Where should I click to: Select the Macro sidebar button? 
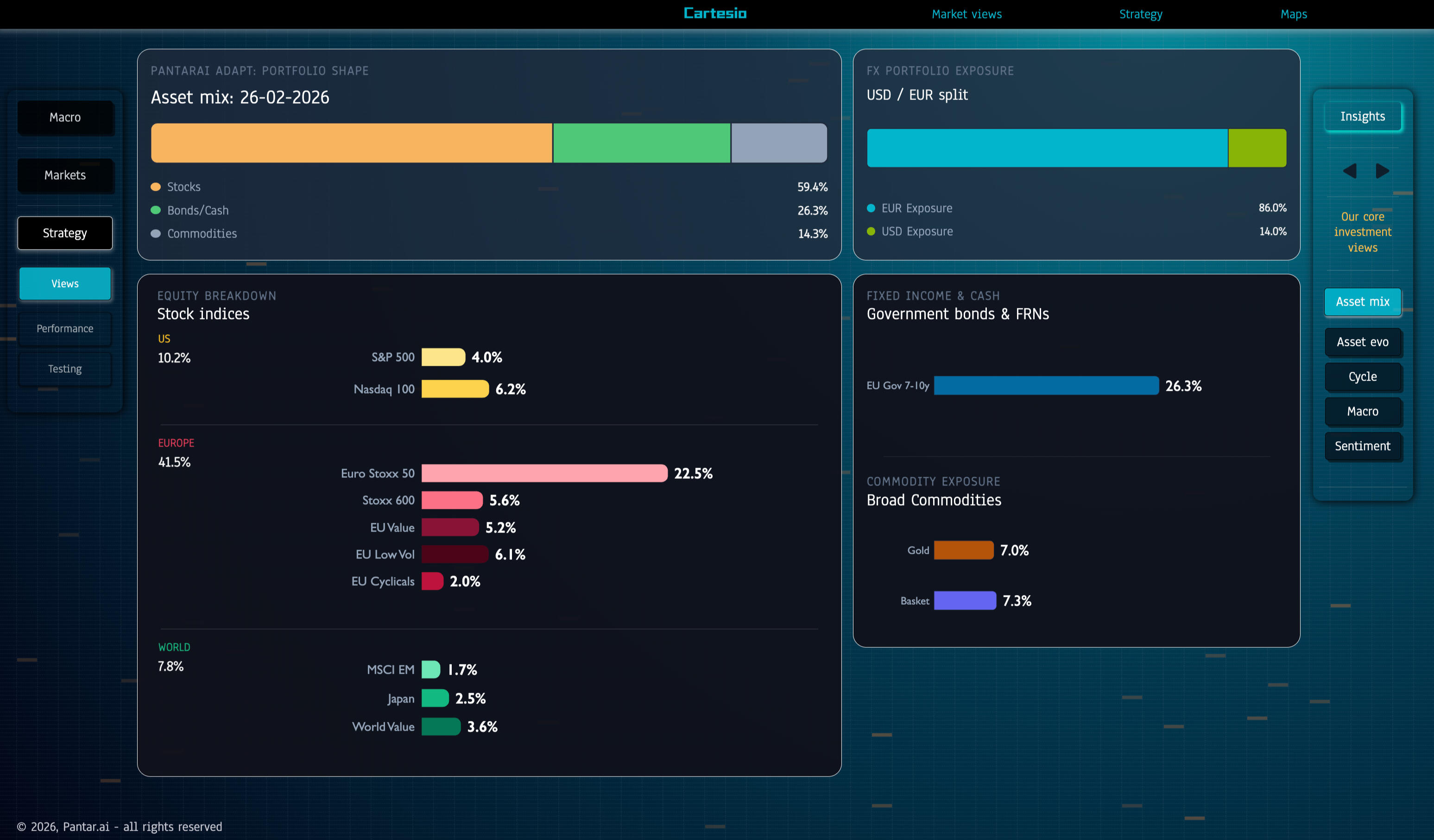(65, 117)
